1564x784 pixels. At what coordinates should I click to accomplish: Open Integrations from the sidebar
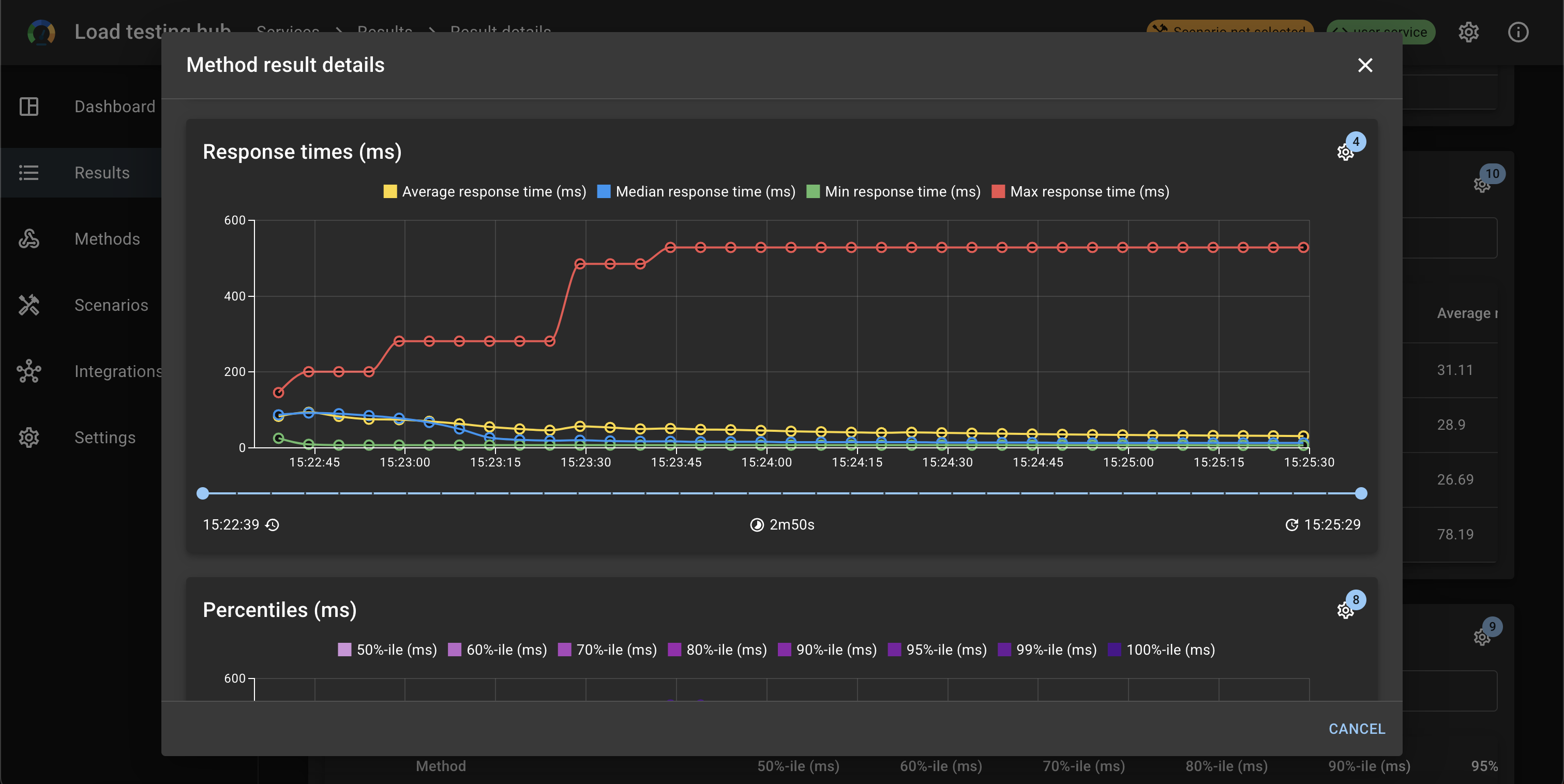pyautogui.click(x=81, y=372)
